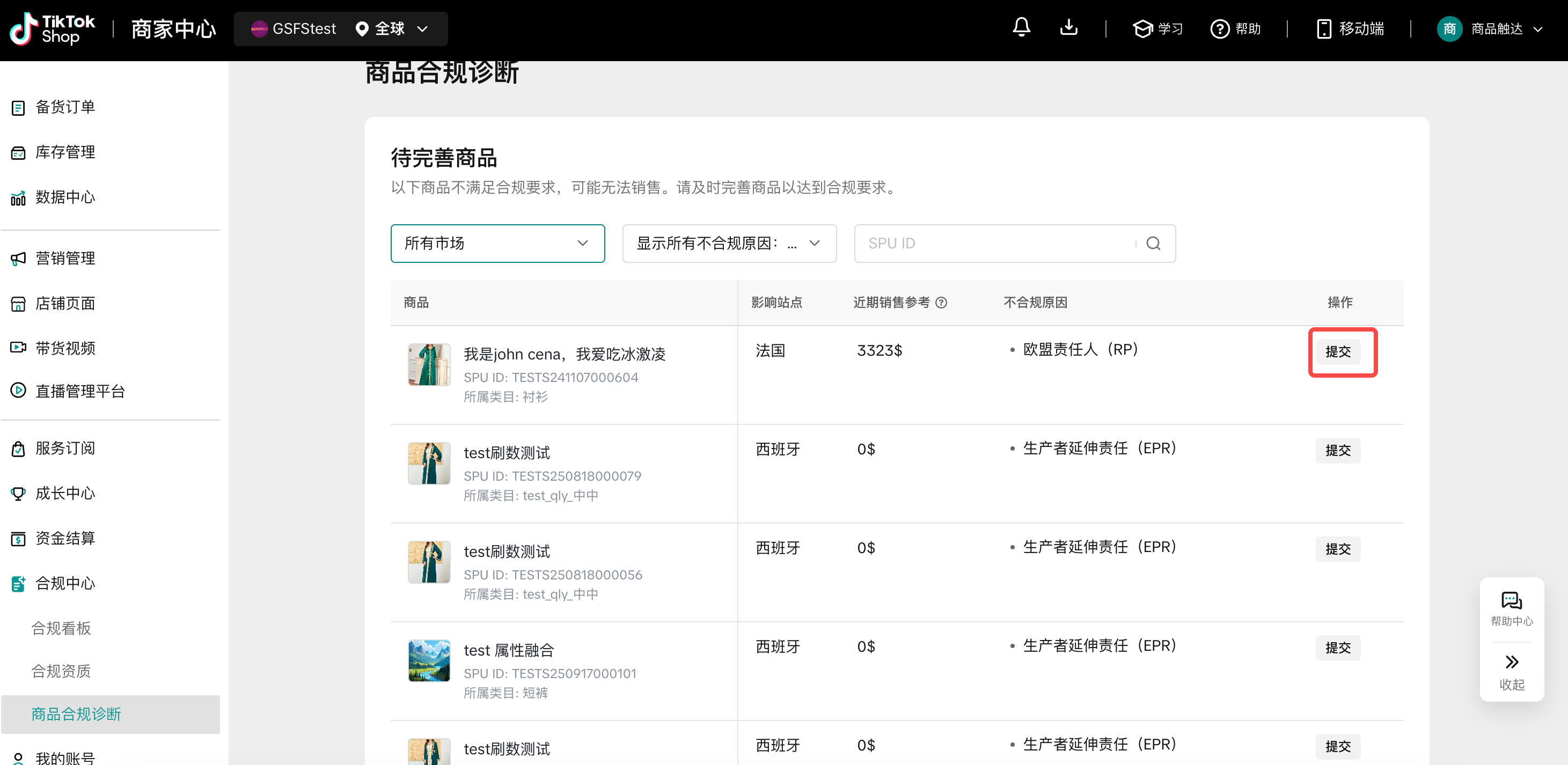The height and width of the screenshot is (765, 1568).
Task: Click into the SPU ID search field
Action: coord(998,244)
